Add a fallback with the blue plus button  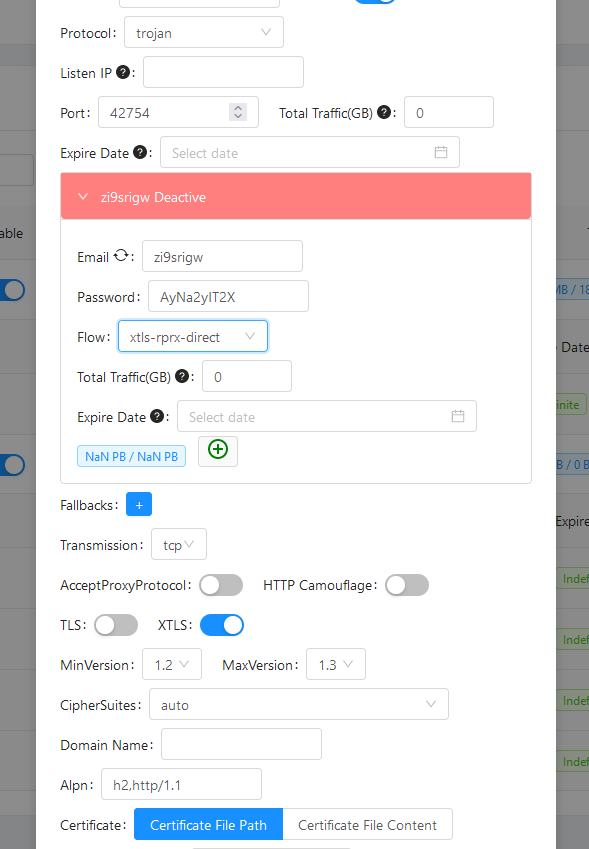(139, 505)
